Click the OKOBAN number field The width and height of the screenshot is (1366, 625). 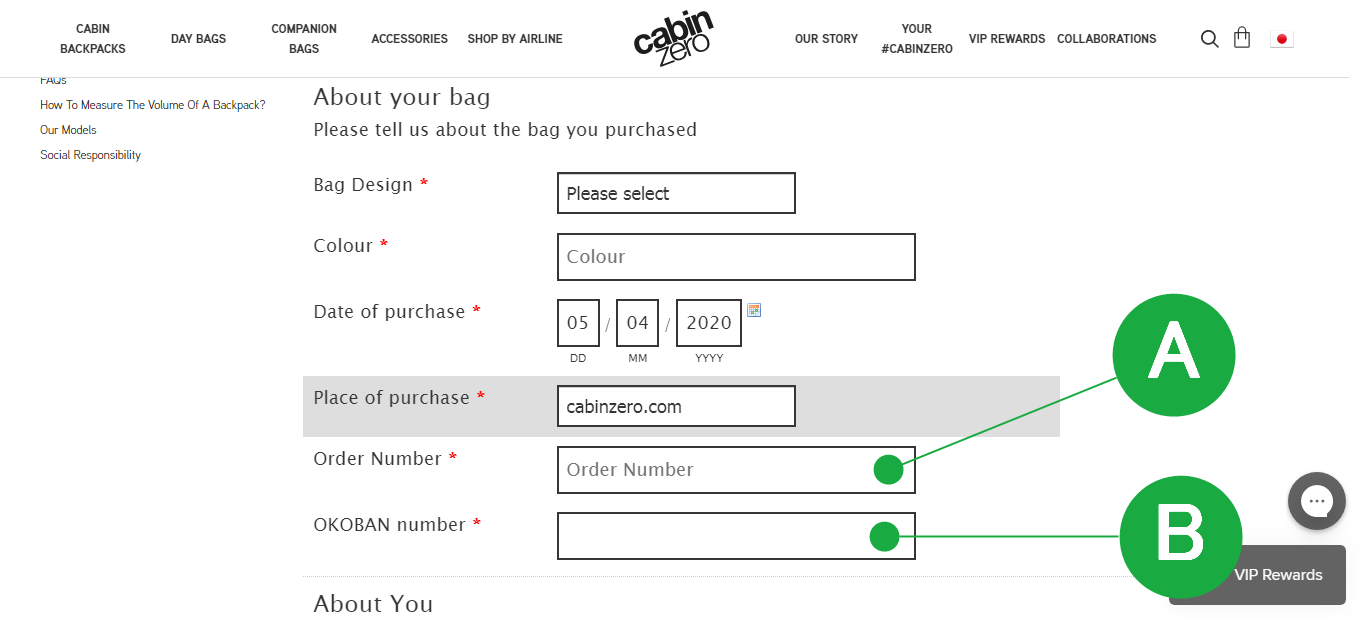736,536
